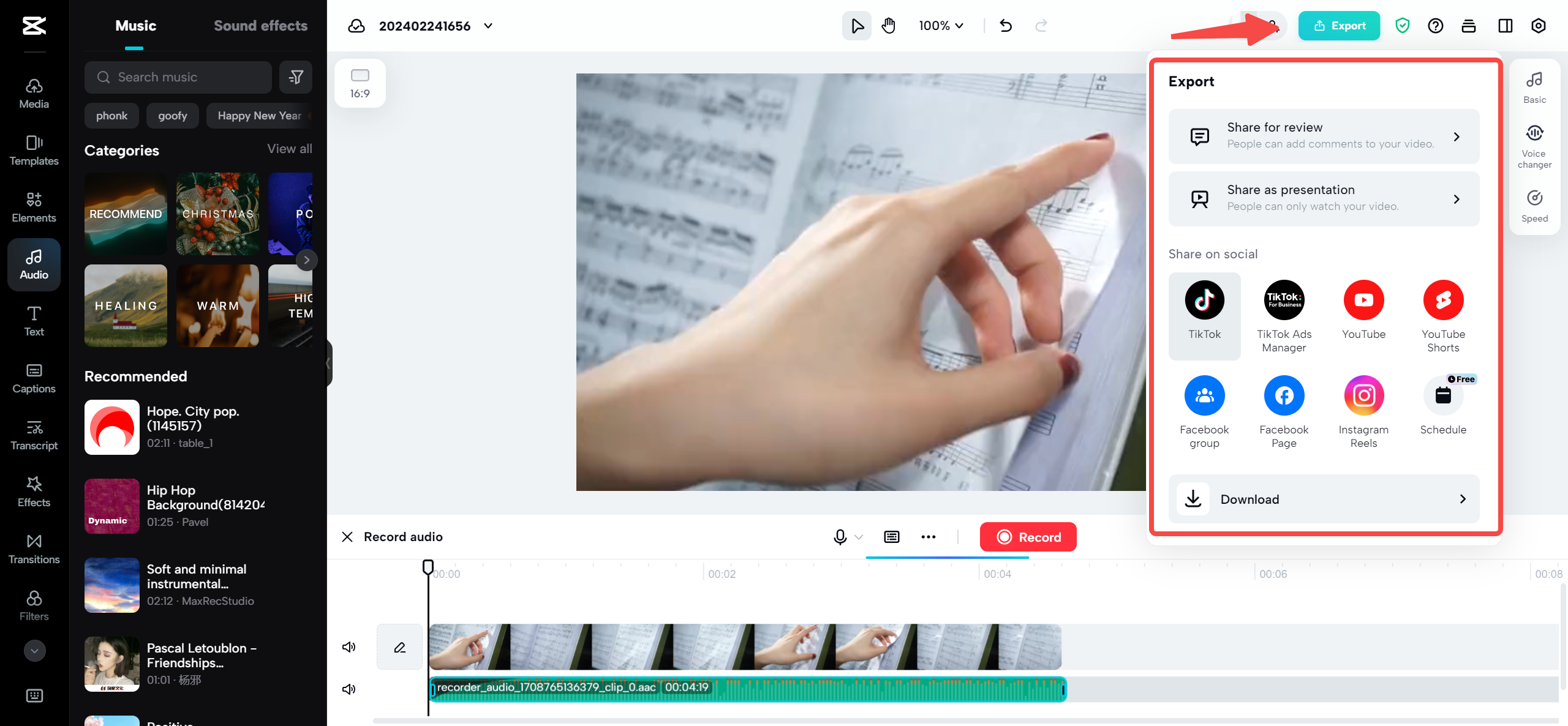Screen dimensions: 1568x726
Task: Select the hand pan tool
Action: click(888, 26)
